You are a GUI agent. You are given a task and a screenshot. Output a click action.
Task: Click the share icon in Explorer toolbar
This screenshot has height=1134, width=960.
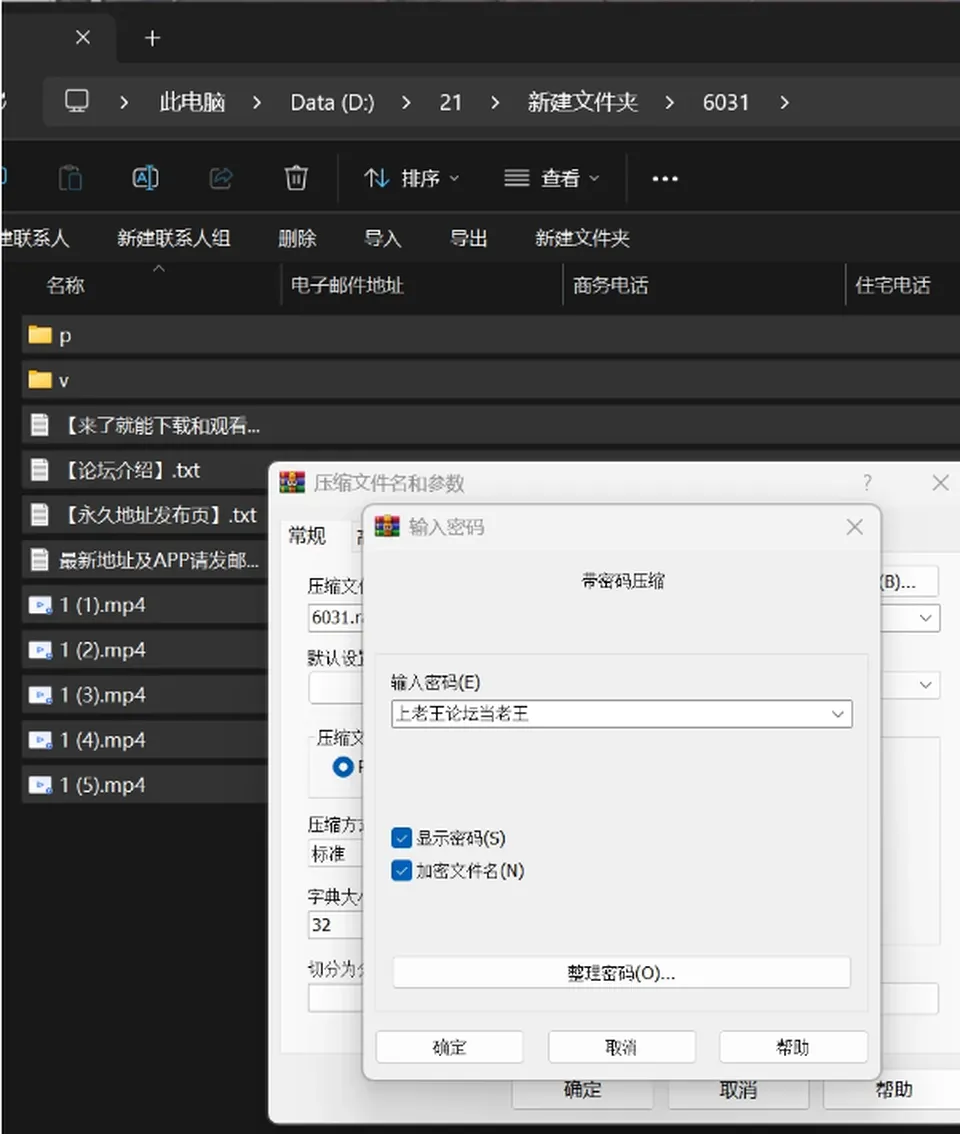[x=221, y=178]
